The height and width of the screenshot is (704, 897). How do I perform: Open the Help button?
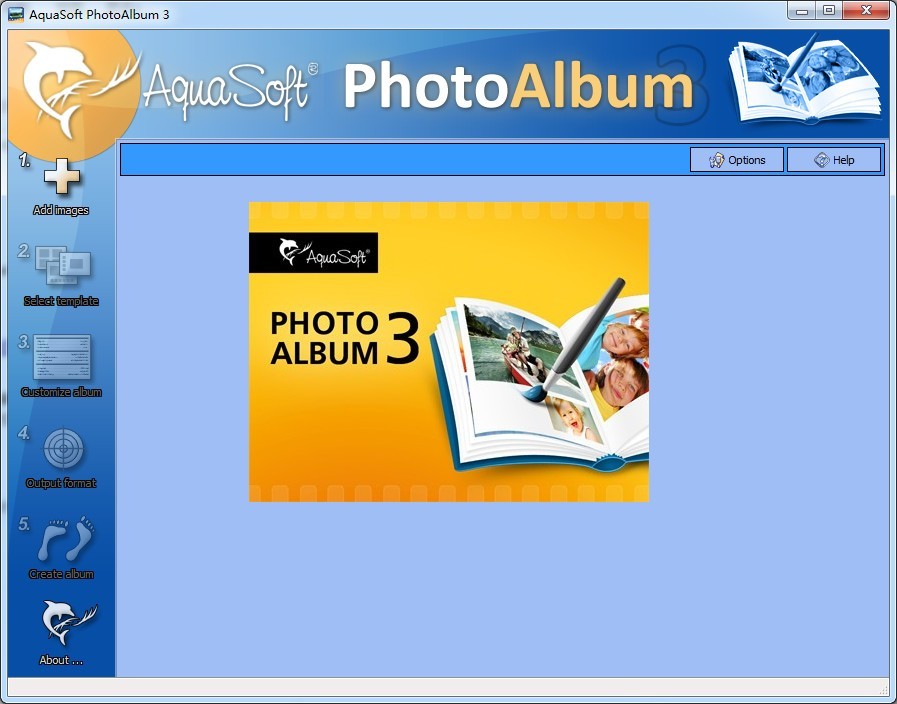834,160
